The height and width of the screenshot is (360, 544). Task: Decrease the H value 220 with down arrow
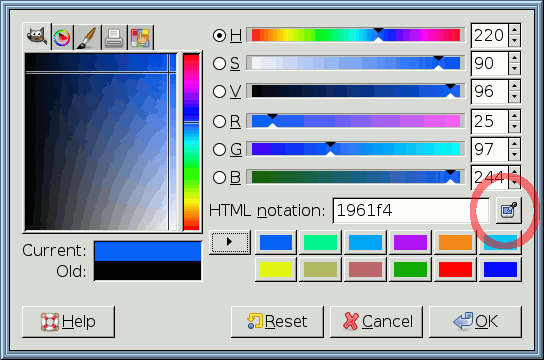[515, 41]
